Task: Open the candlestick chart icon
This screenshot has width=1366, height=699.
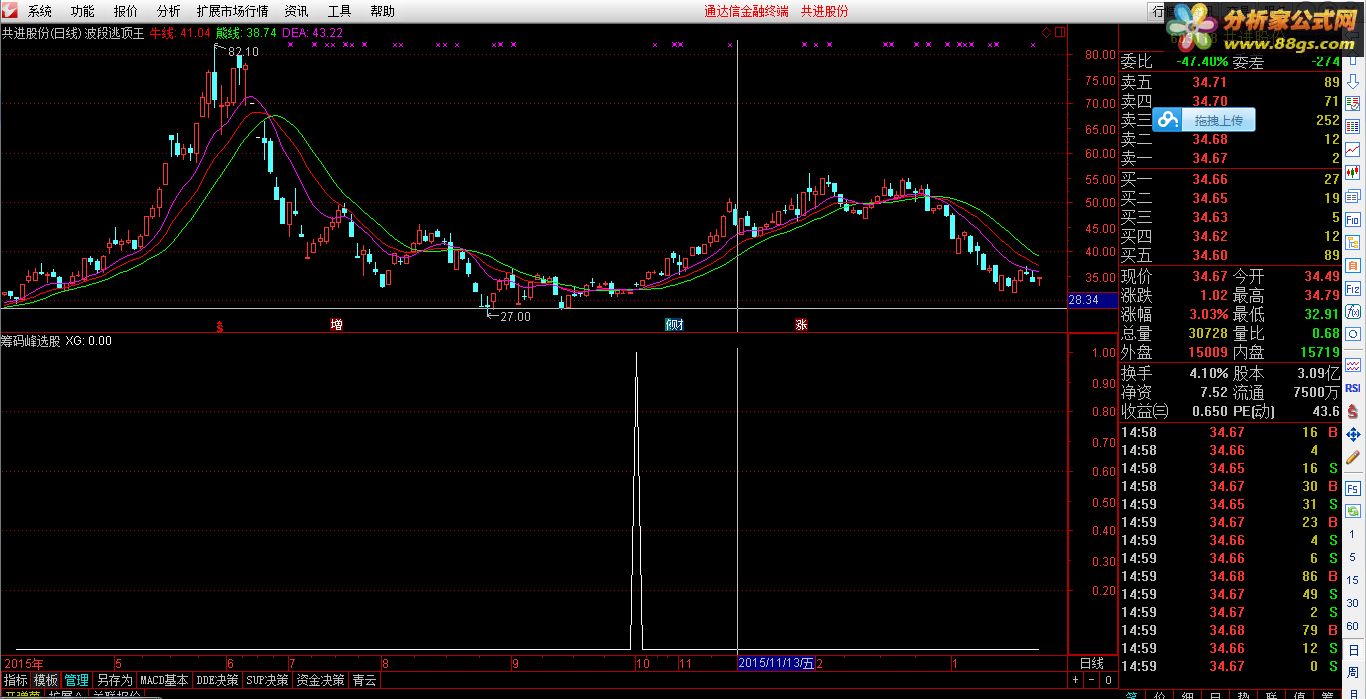Action: (1353, 172)
